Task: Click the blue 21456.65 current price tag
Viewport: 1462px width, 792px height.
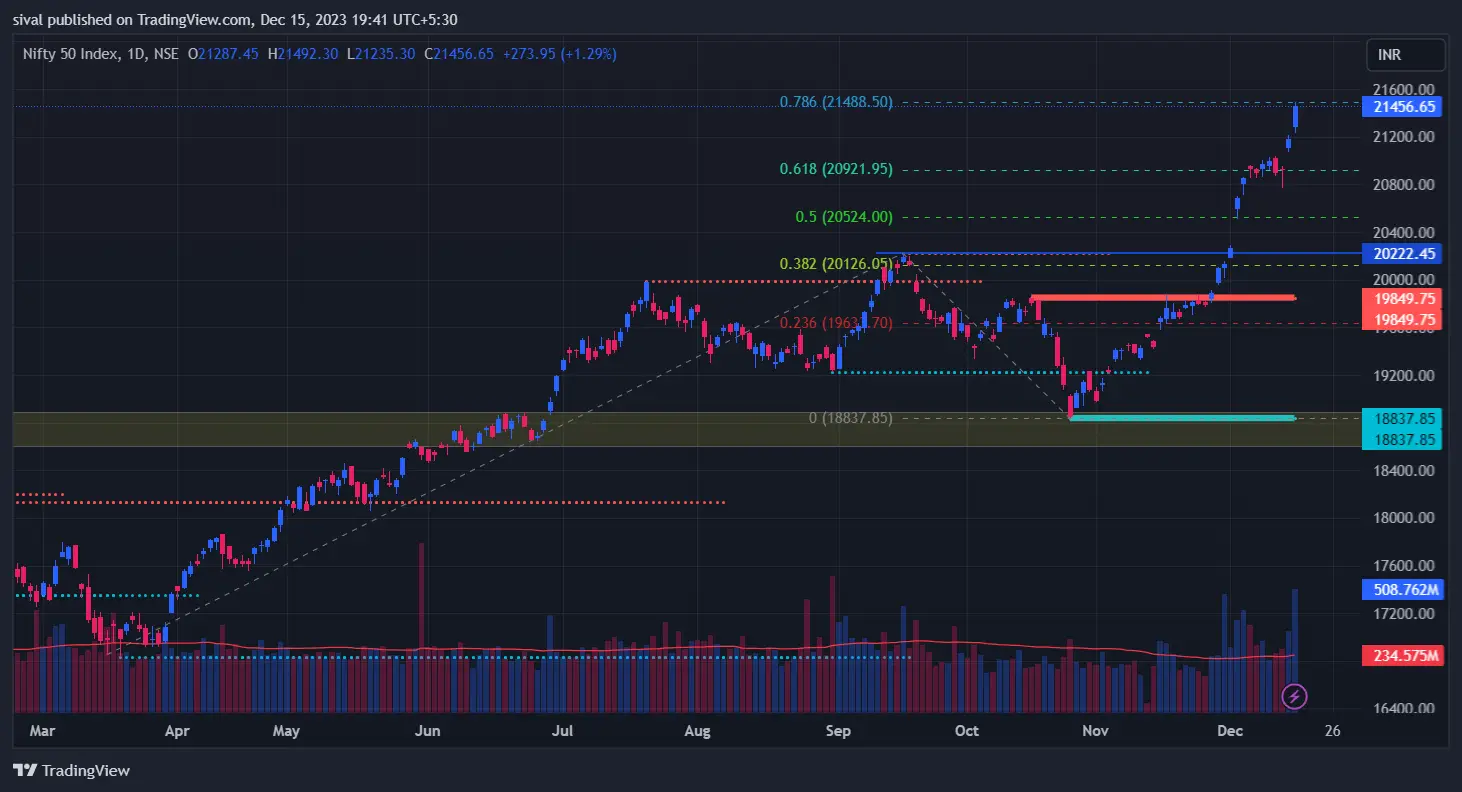Action: (x=1404, y=107)
